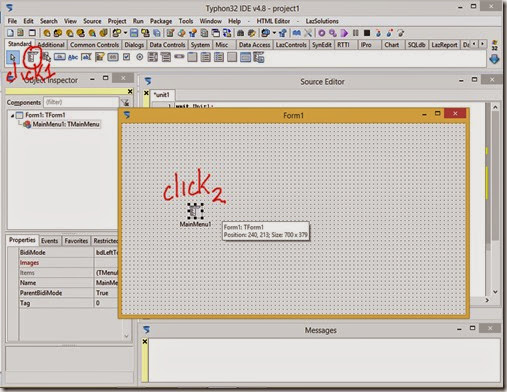The width and height of the screenshot is (507, 392).
Task: Select the TButton component in palette
Action: click(59, 57)
